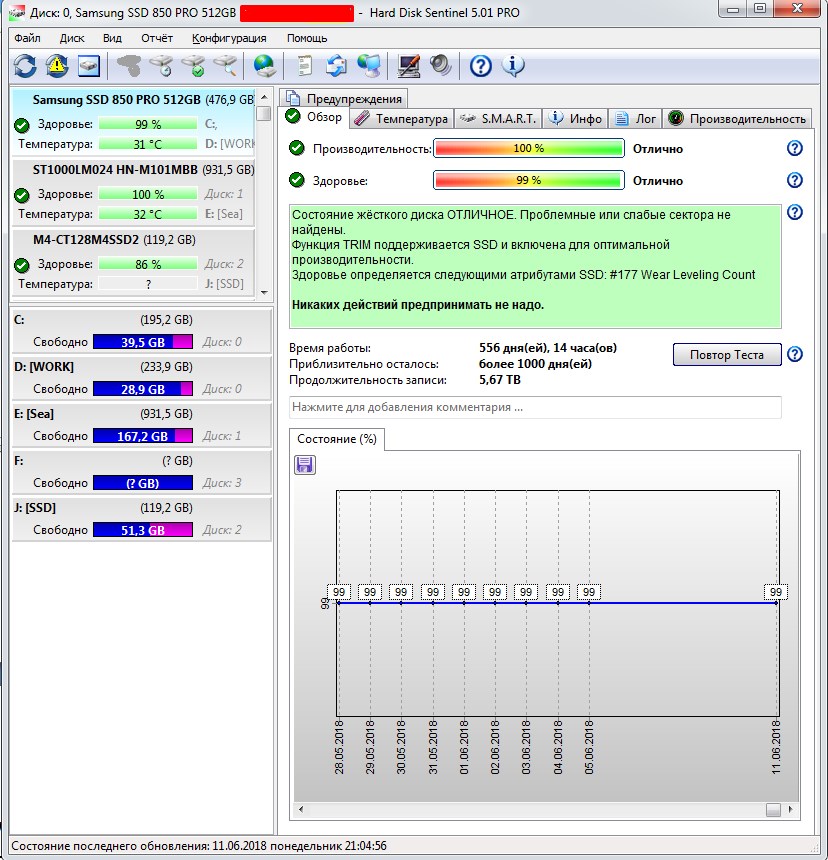Screen dimensions: 828x860
Task: Click the bold text Никаких действий предпринимать не надо
Action: 418,305
